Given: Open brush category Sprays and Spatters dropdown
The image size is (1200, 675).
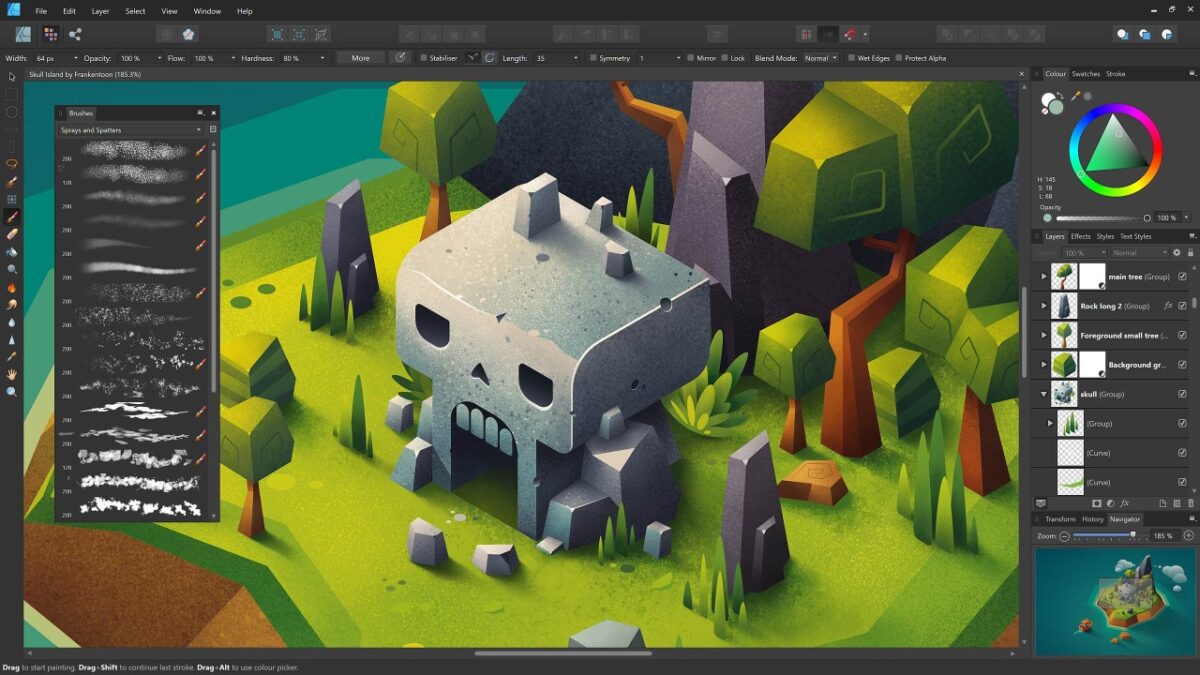Looking at the screenshot, I should click(x=130, y=130).
